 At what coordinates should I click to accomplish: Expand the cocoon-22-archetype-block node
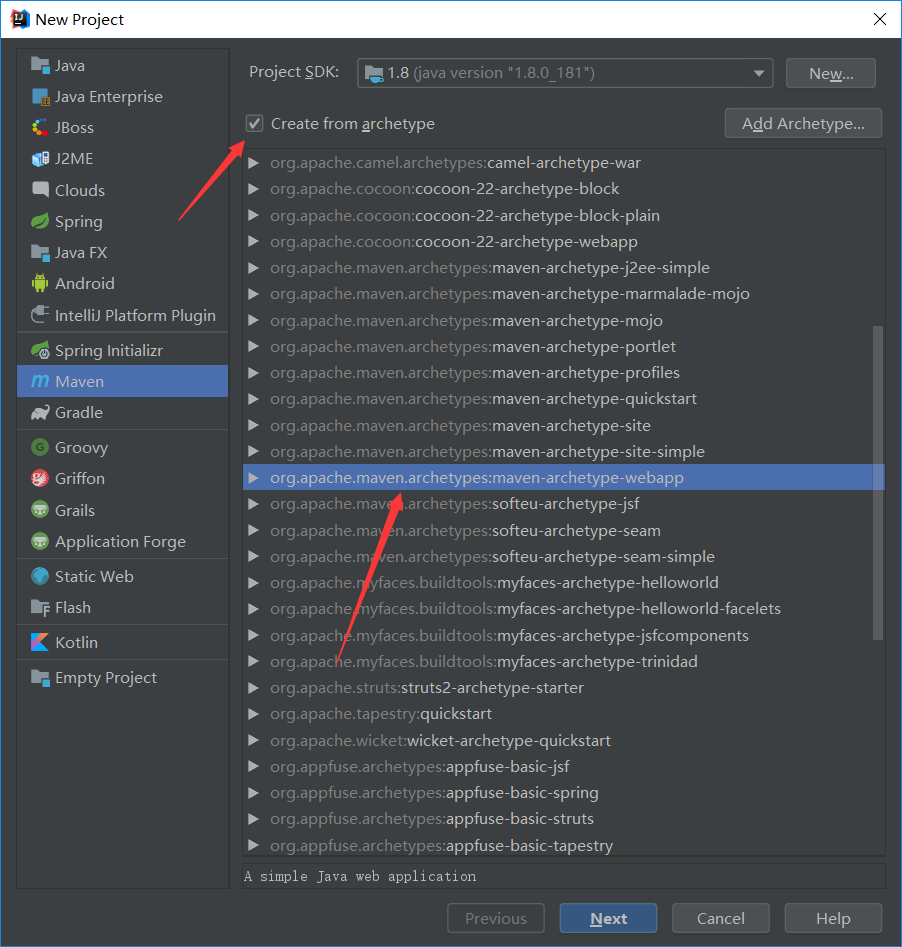point(254,189)
